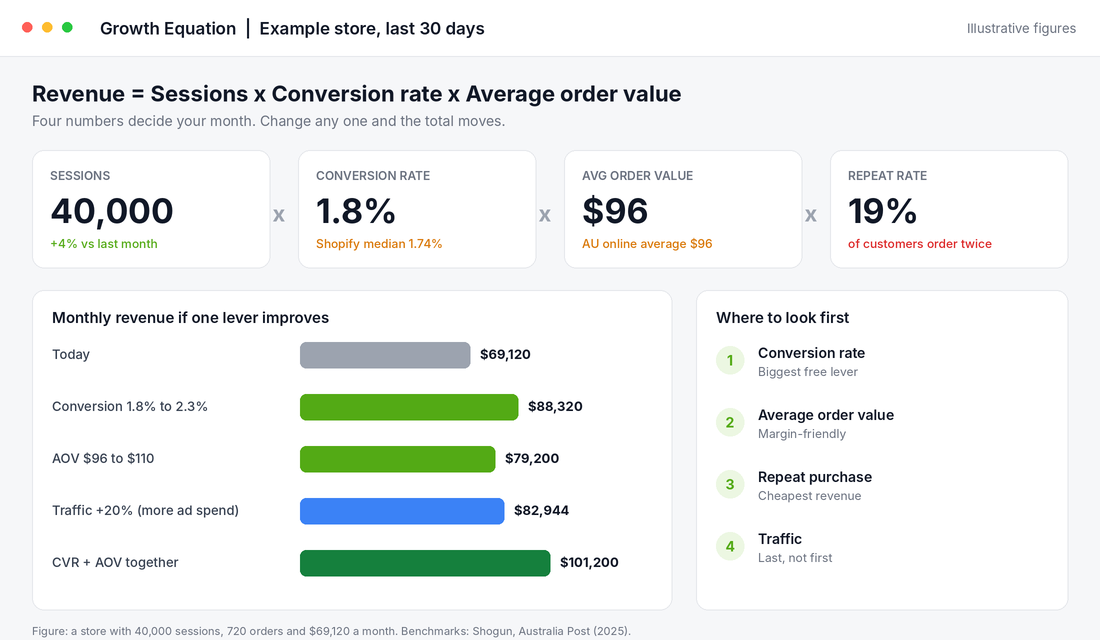Click the green maximize window dot
The width and height of the screenshot is (1100, 640).
(x=67, y=27)
